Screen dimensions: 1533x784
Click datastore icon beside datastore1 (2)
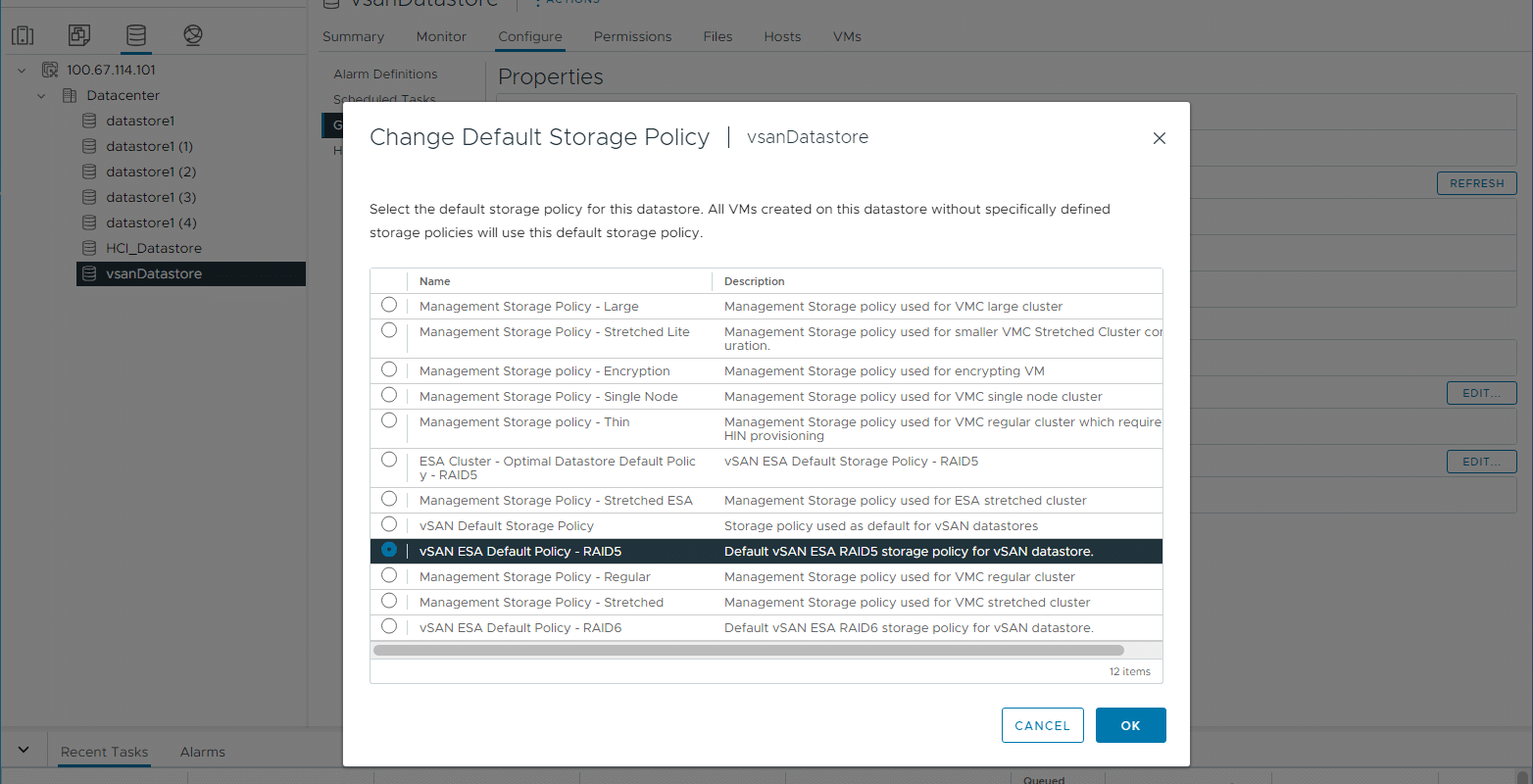(x=89, y=171)
